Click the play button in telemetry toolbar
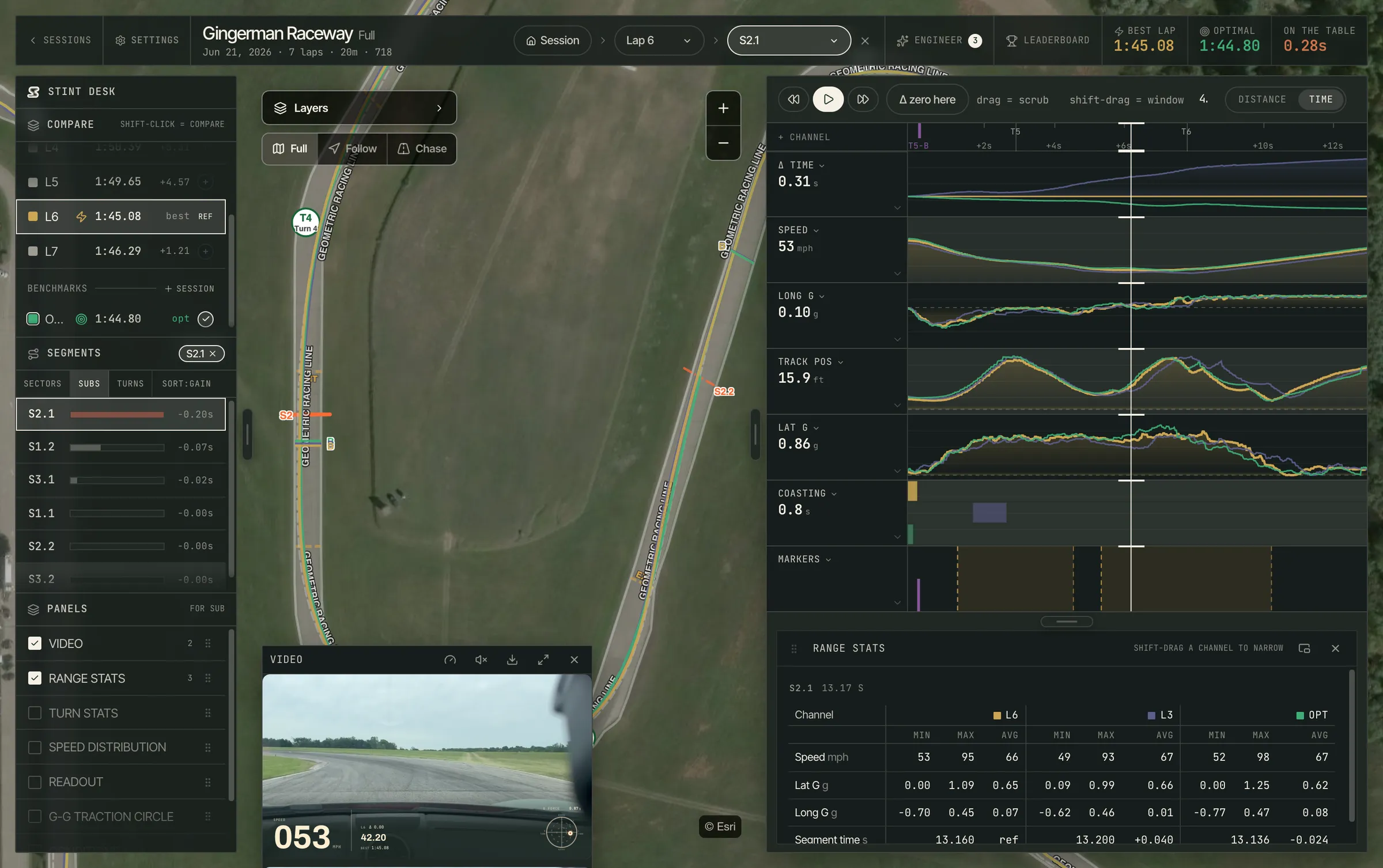Screen dimensions: 1383x868 tap(828, 99)
